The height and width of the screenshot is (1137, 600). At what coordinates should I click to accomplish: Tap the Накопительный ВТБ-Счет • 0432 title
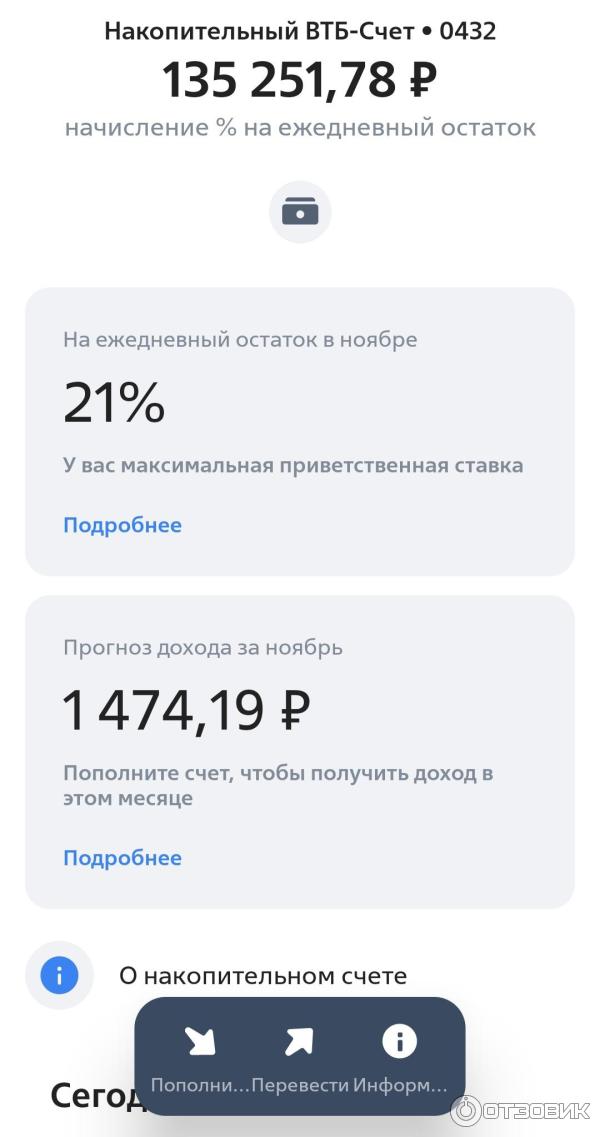[x=300, y=31]
